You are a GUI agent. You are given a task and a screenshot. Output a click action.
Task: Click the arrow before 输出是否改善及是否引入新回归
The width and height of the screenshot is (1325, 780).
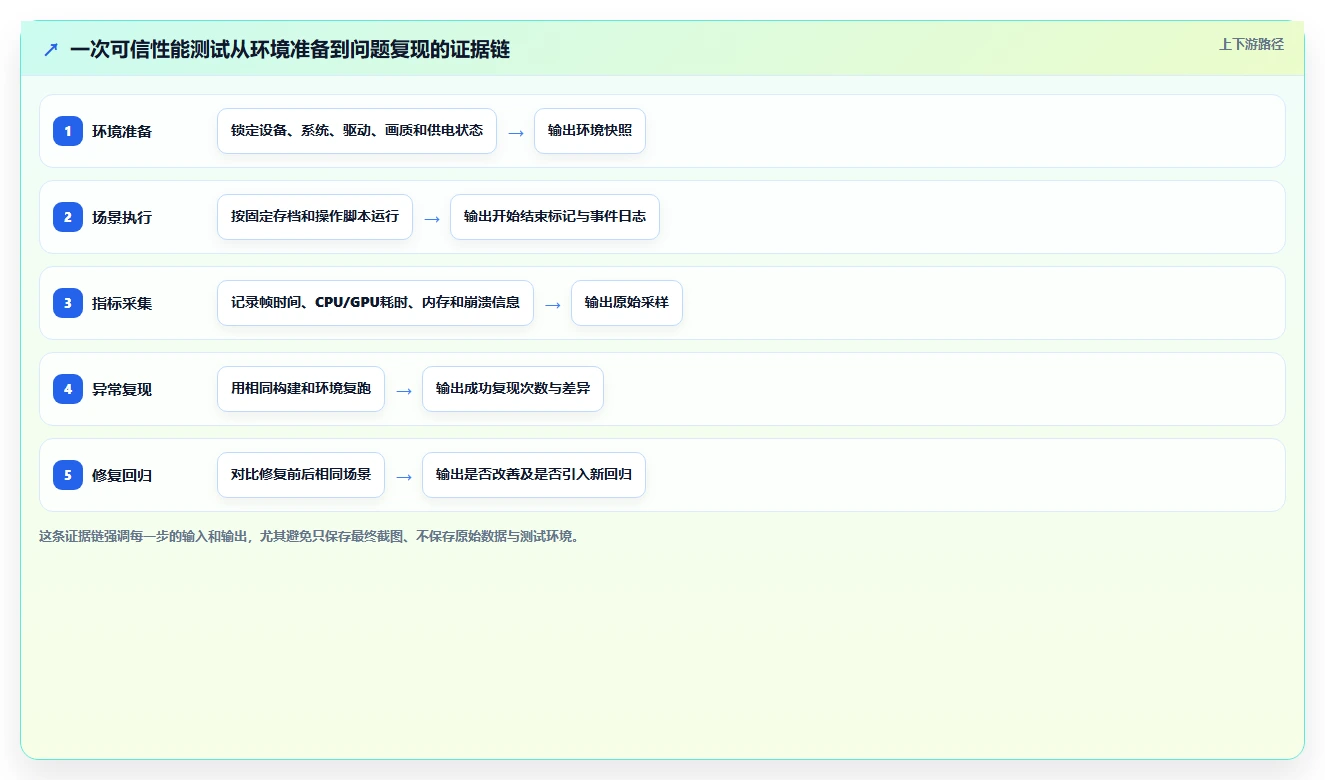404,476
